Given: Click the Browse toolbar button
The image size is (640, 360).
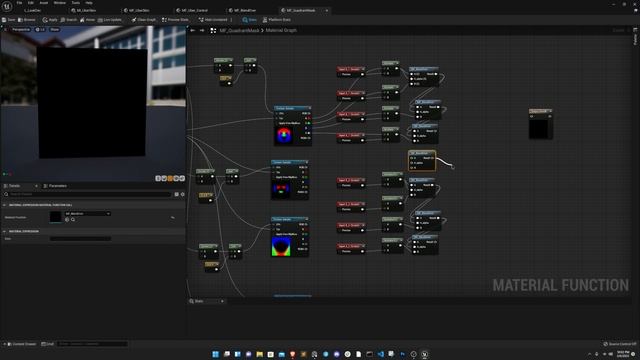Looking at the screenshot, I should [x=27, y=20].
